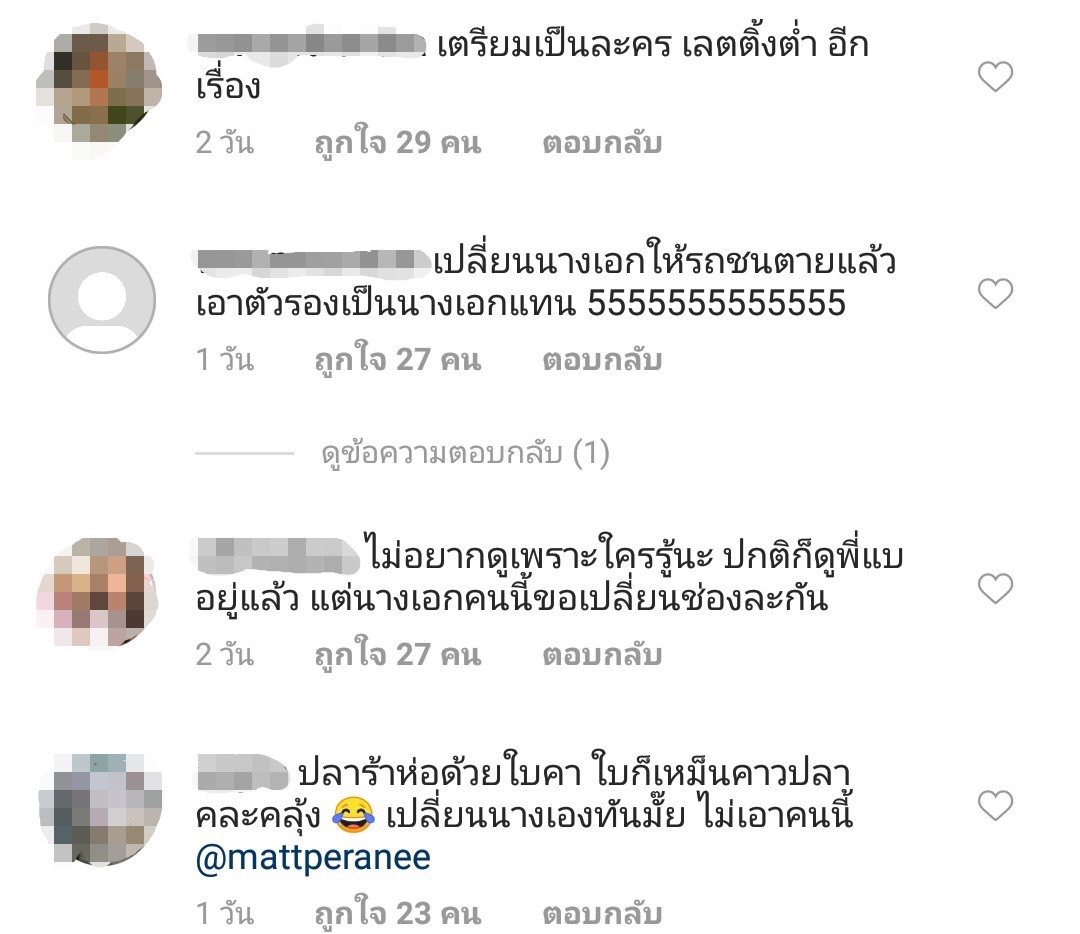Open the @mattperanee mention link
The height and width of the screenshot is (934, 1080).
pos(313,858)
